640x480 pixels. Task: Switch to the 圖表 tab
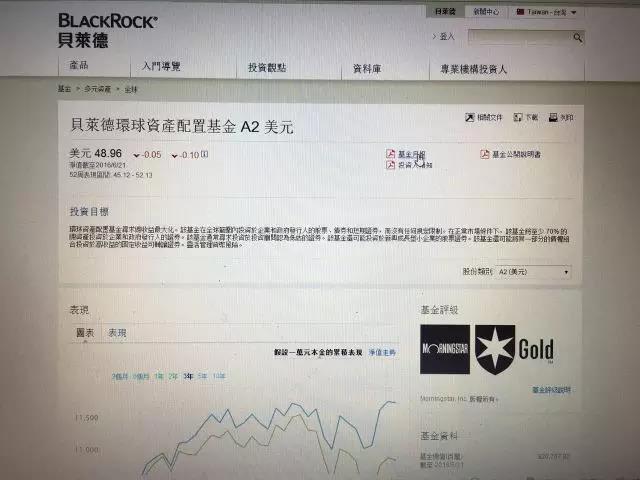tap(85, 333)
